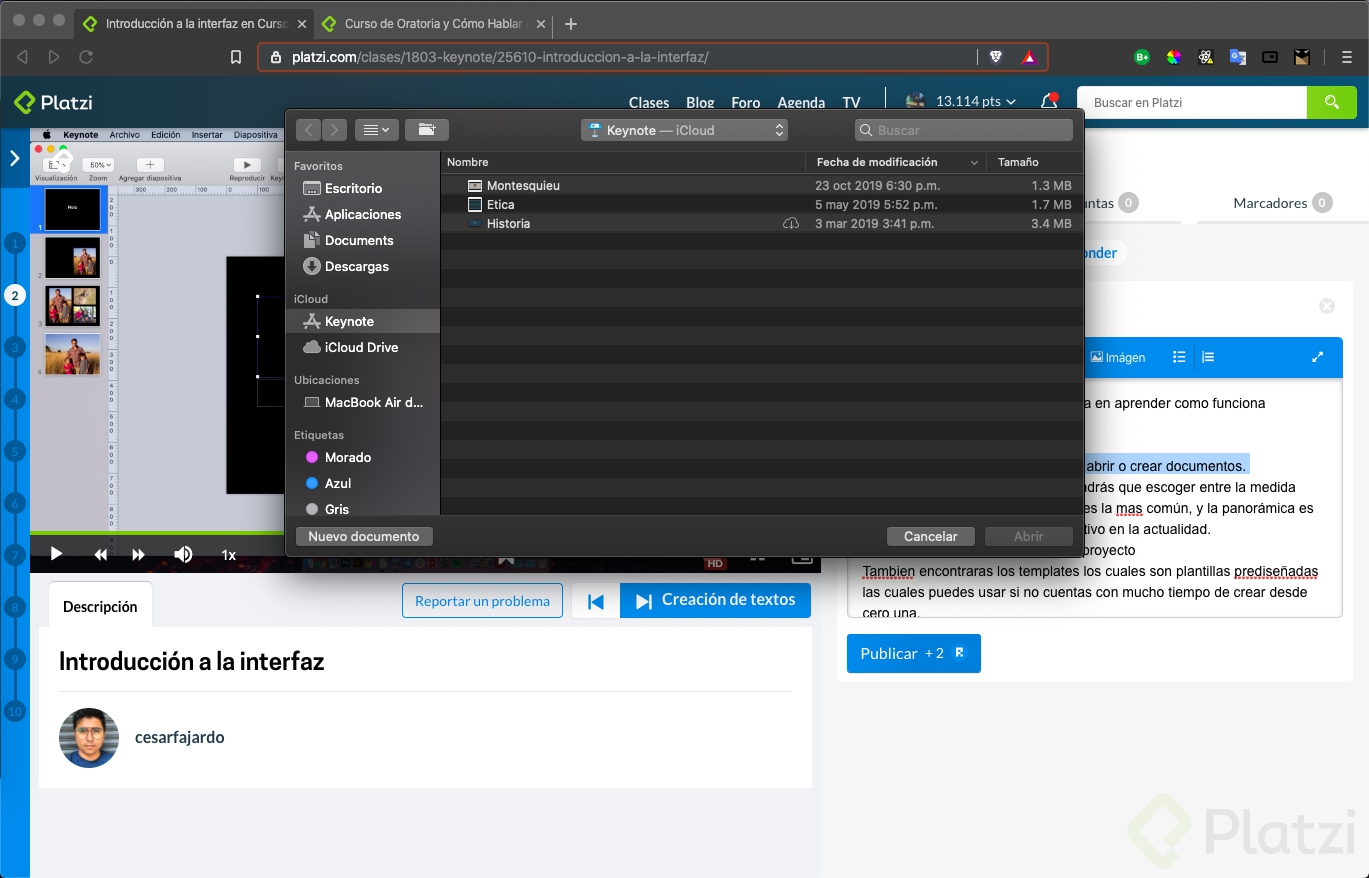Image resolution: width=1369 pixels, height=878 pixels.
Task: Open Platzi notifications bell
Action: (1049, 101)
